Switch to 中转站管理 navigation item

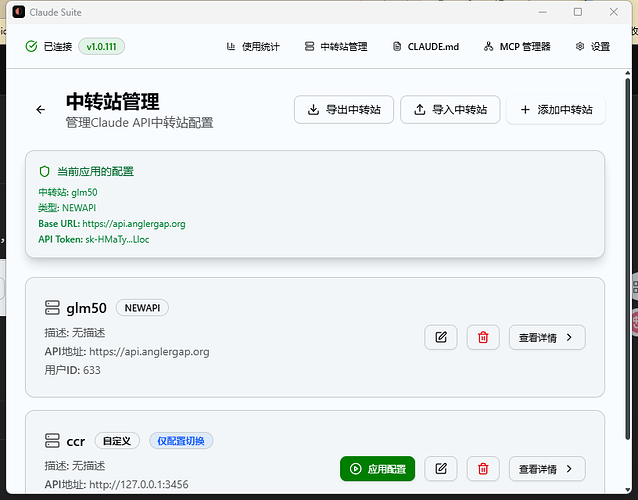point(336,47)
